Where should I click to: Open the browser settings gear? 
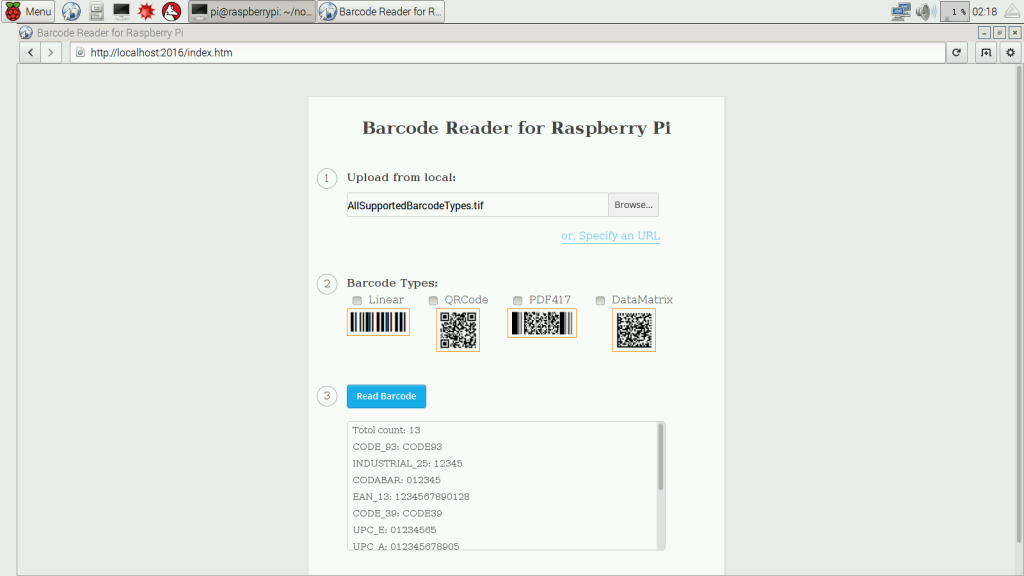1011,52
